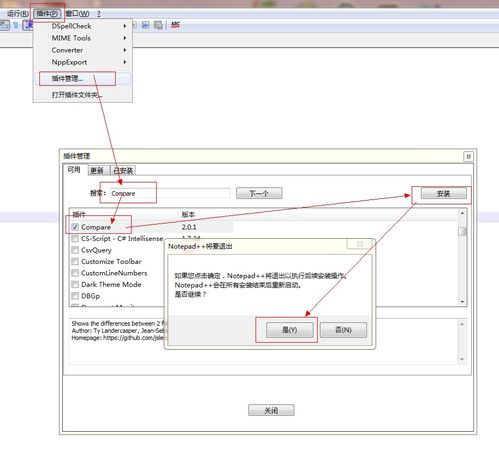Click the 插件 column header

coord(124,214)
